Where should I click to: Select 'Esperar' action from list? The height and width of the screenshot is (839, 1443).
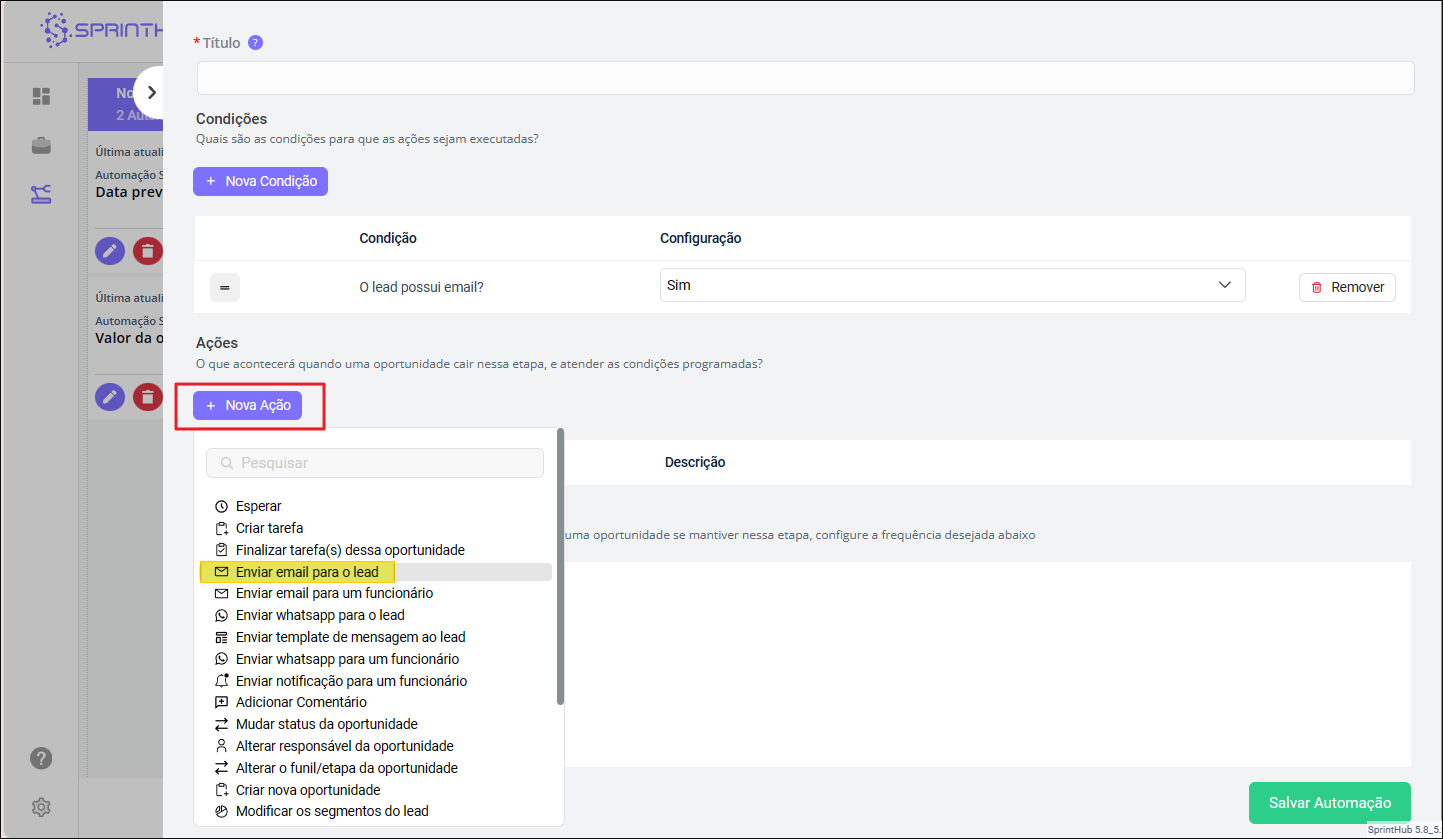(258, 506)
